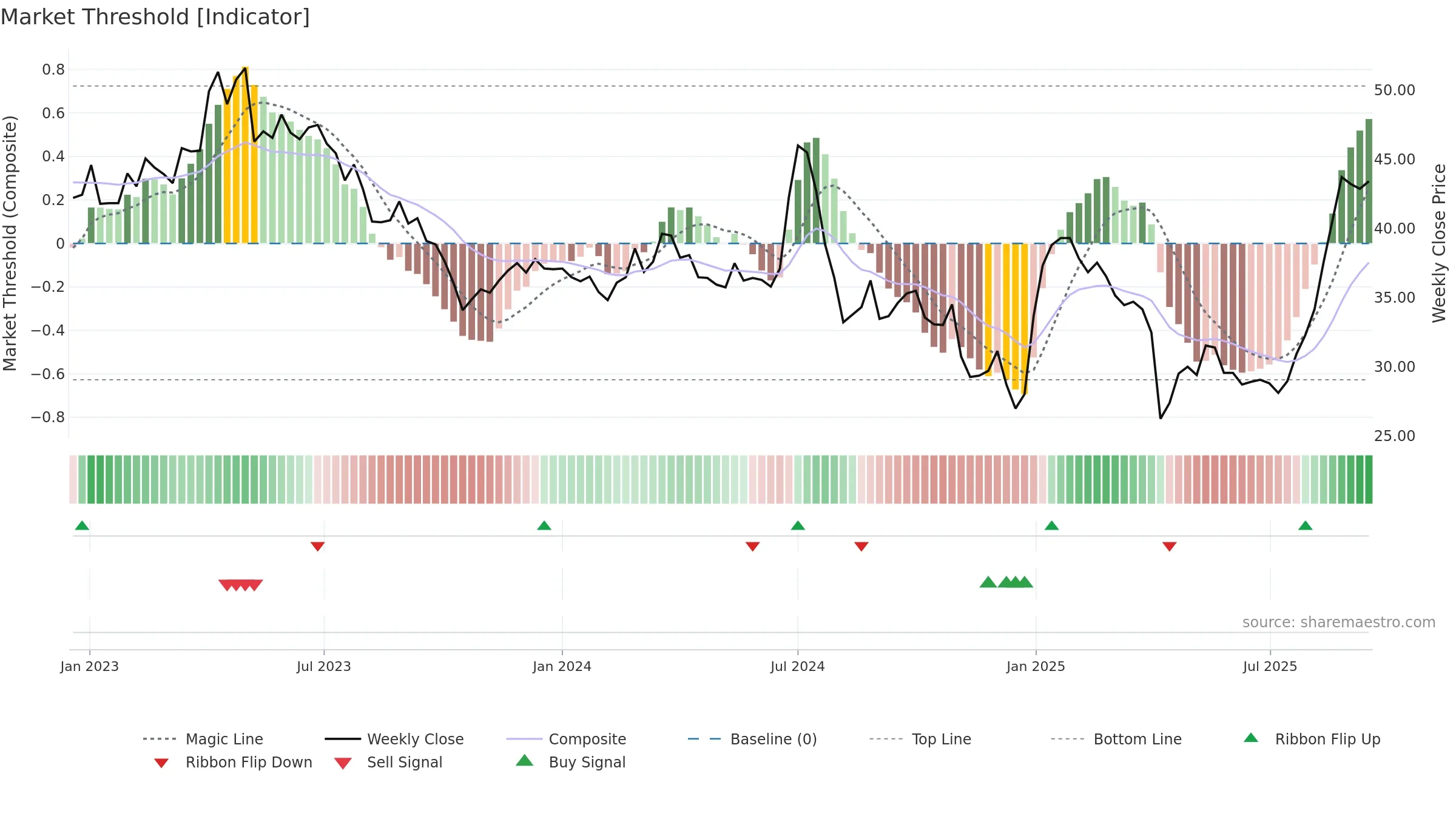This screenshot has height=819, width=1456.
Task: Click the Ribbon Flip Down marker just before Jul 2024
Action: tap(752, 547)
